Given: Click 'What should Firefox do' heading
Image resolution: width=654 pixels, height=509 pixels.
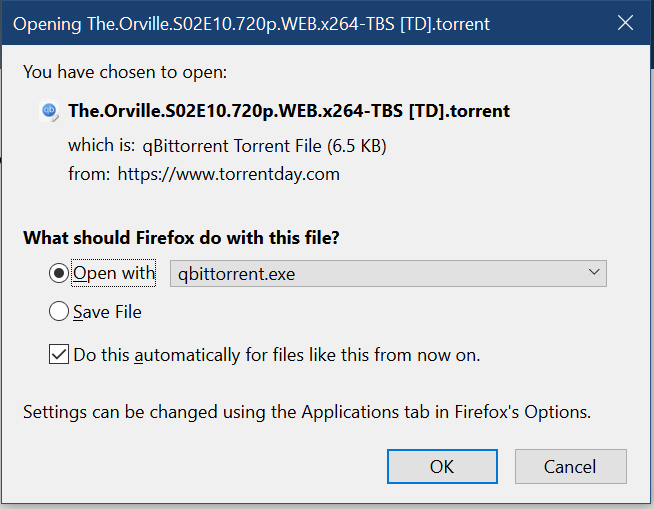Looking at the screenshot, I should [181, 238].
